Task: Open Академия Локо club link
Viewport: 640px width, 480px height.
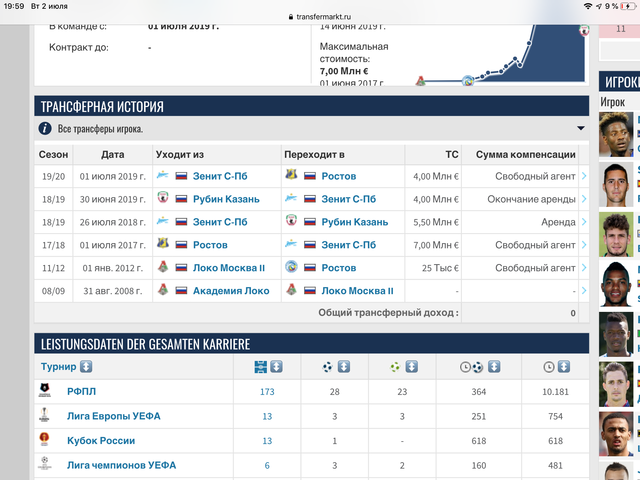Action: (x=231, y=291)
